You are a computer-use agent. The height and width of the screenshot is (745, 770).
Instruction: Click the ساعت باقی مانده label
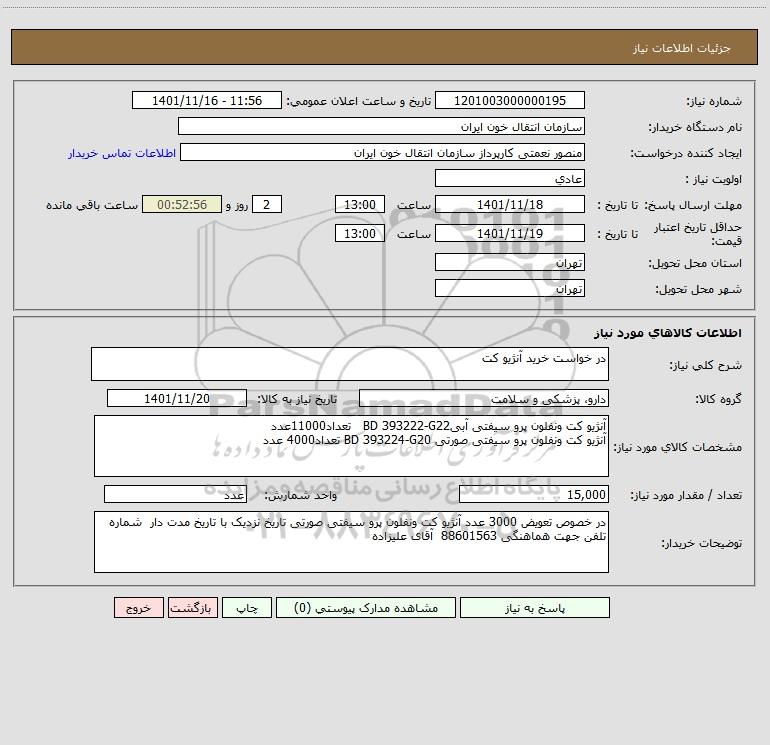pyautogui.click(x=92, y=205)
